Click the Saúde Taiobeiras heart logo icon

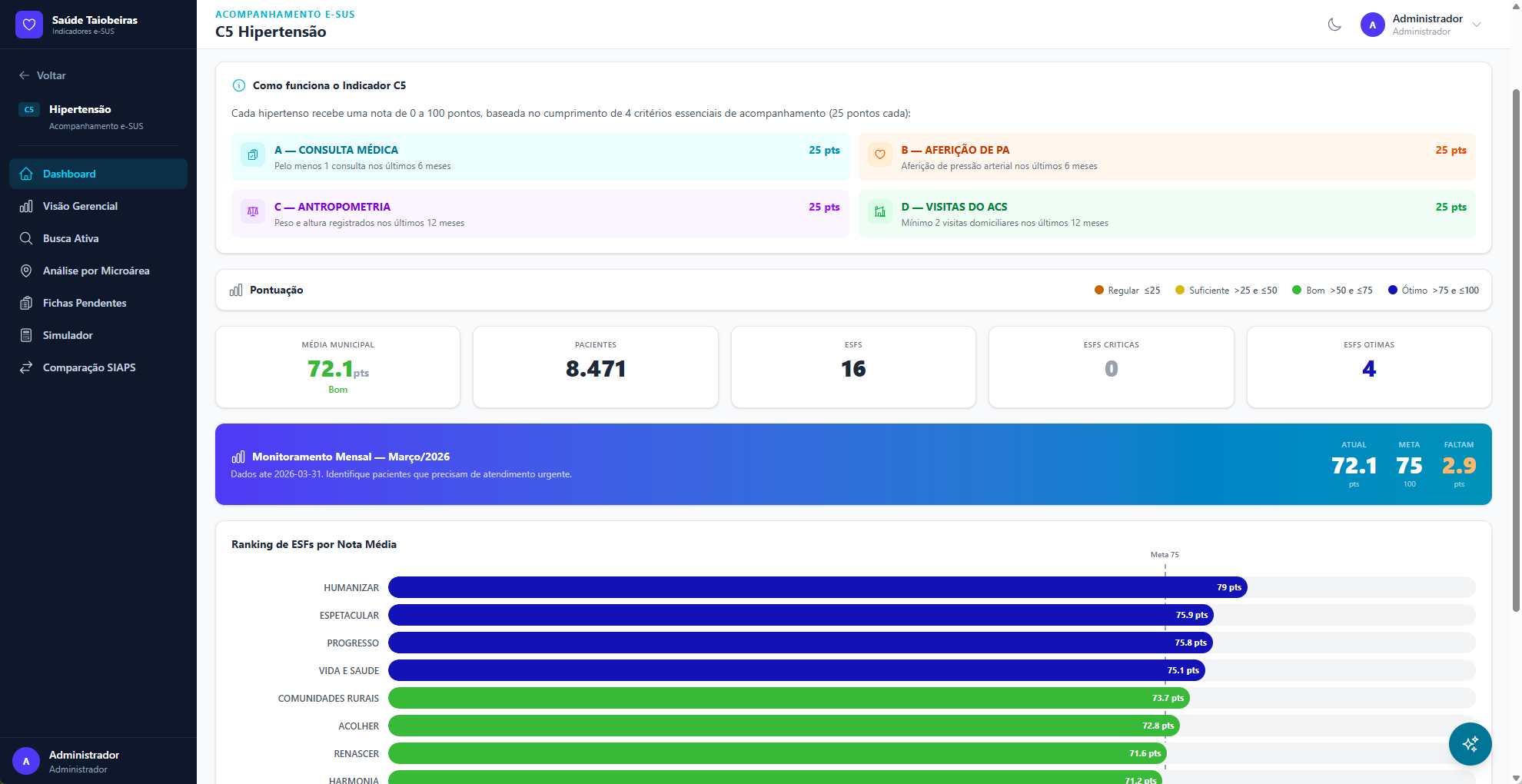[x=29, y=25]
